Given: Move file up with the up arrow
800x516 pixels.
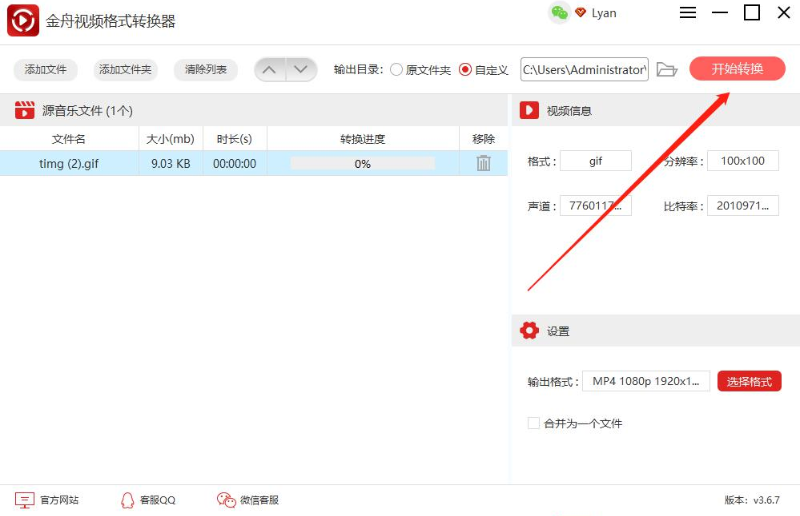Looking at the screenshot, I should [269, 70].
